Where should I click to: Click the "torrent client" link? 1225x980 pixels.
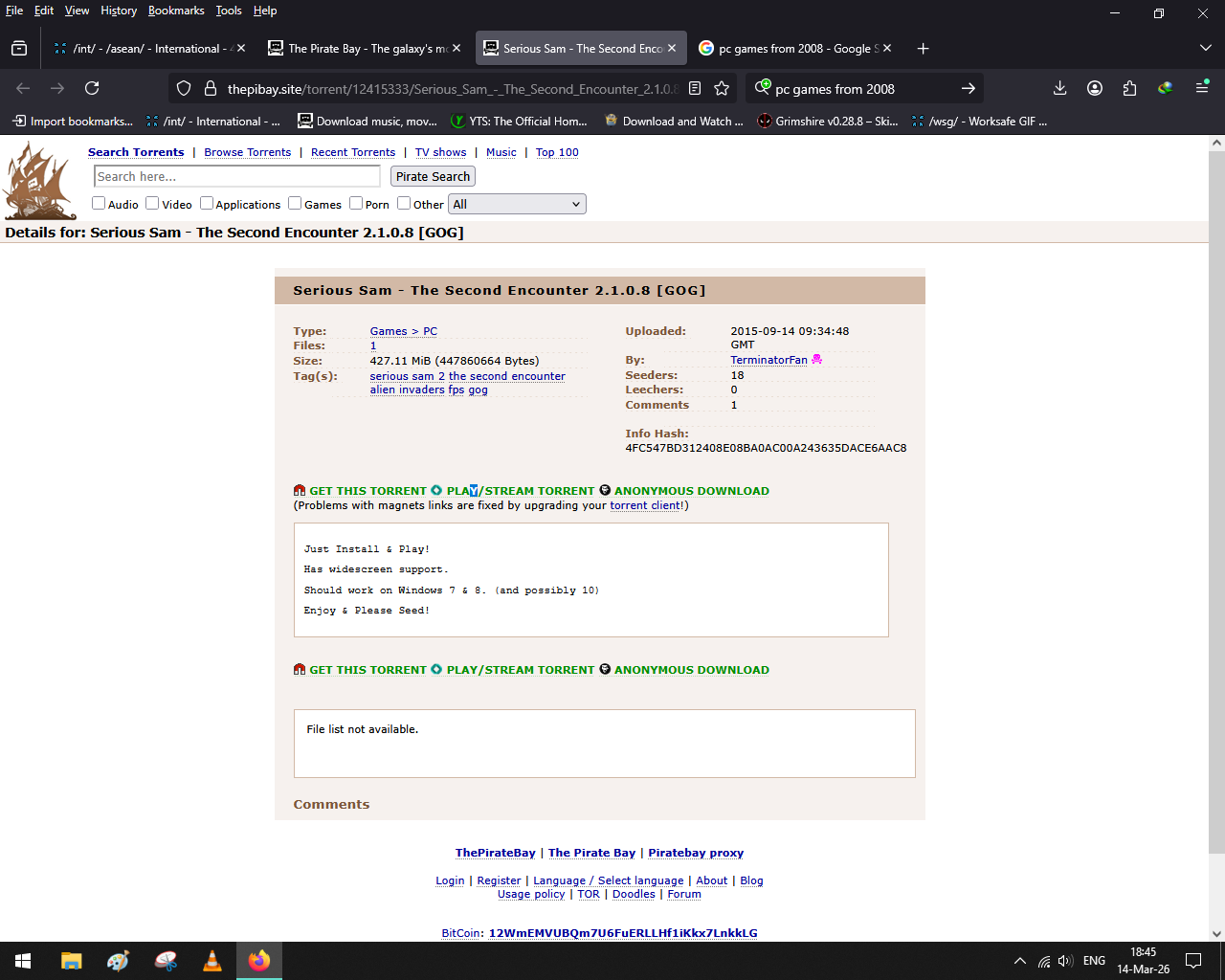[x=645, y=505]
